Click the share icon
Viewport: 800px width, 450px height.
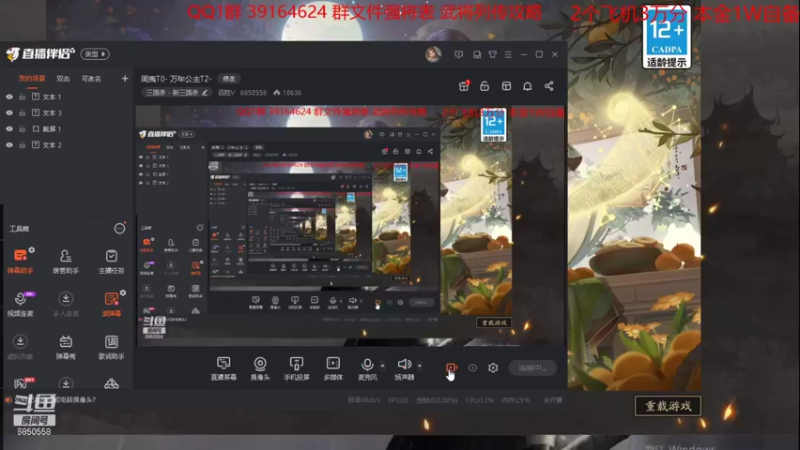549,86
